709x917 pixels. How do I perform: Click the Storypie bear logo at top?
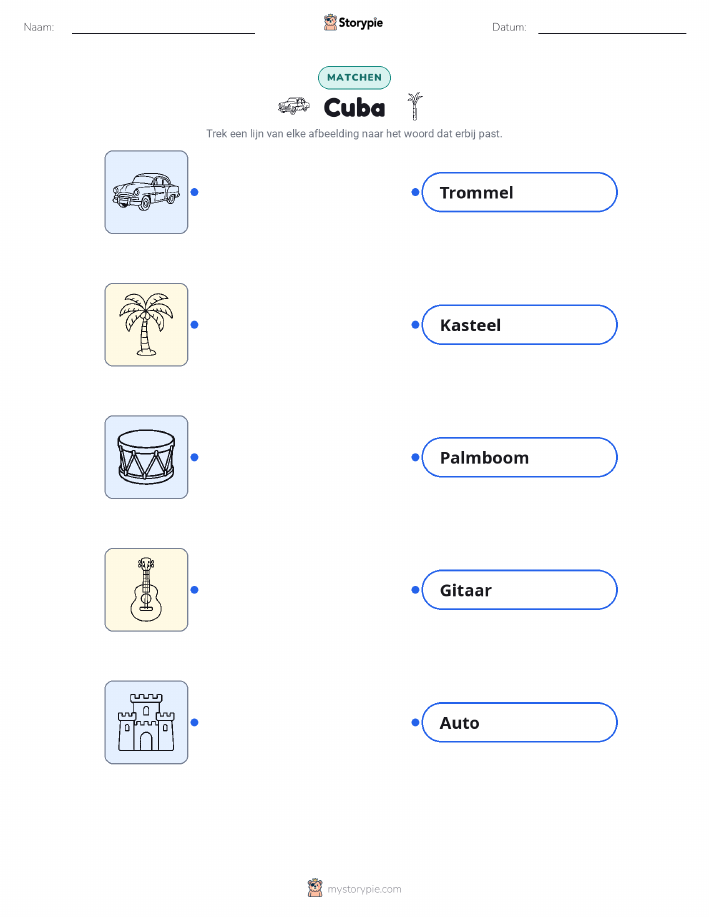pyautogui.click(x=331, y=23)
